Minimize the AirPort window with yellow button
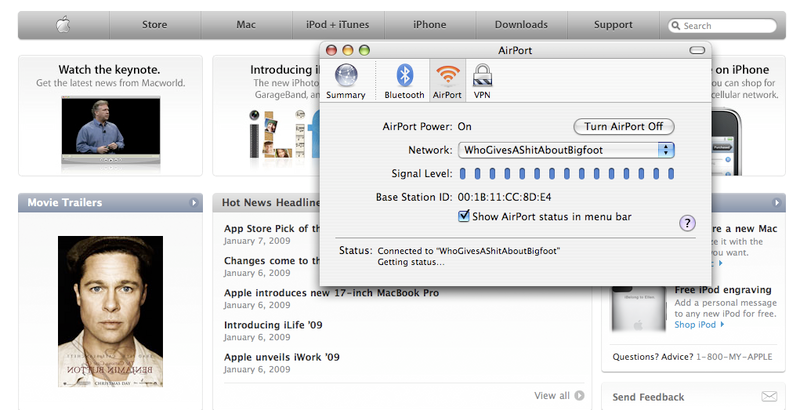800x410 pixels. [348, 50]
